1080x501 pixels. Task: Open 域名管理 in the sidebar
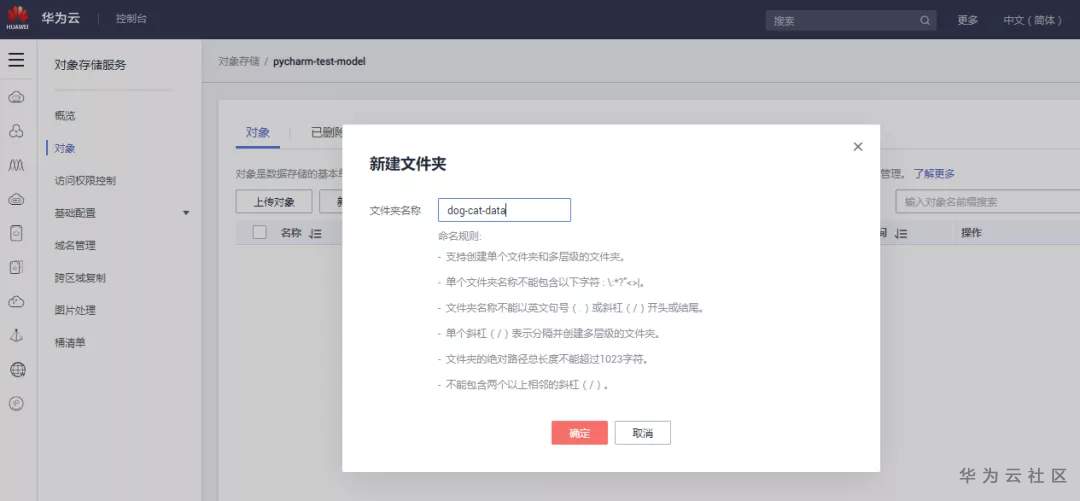pyautogui.click(x=75, y=245)
